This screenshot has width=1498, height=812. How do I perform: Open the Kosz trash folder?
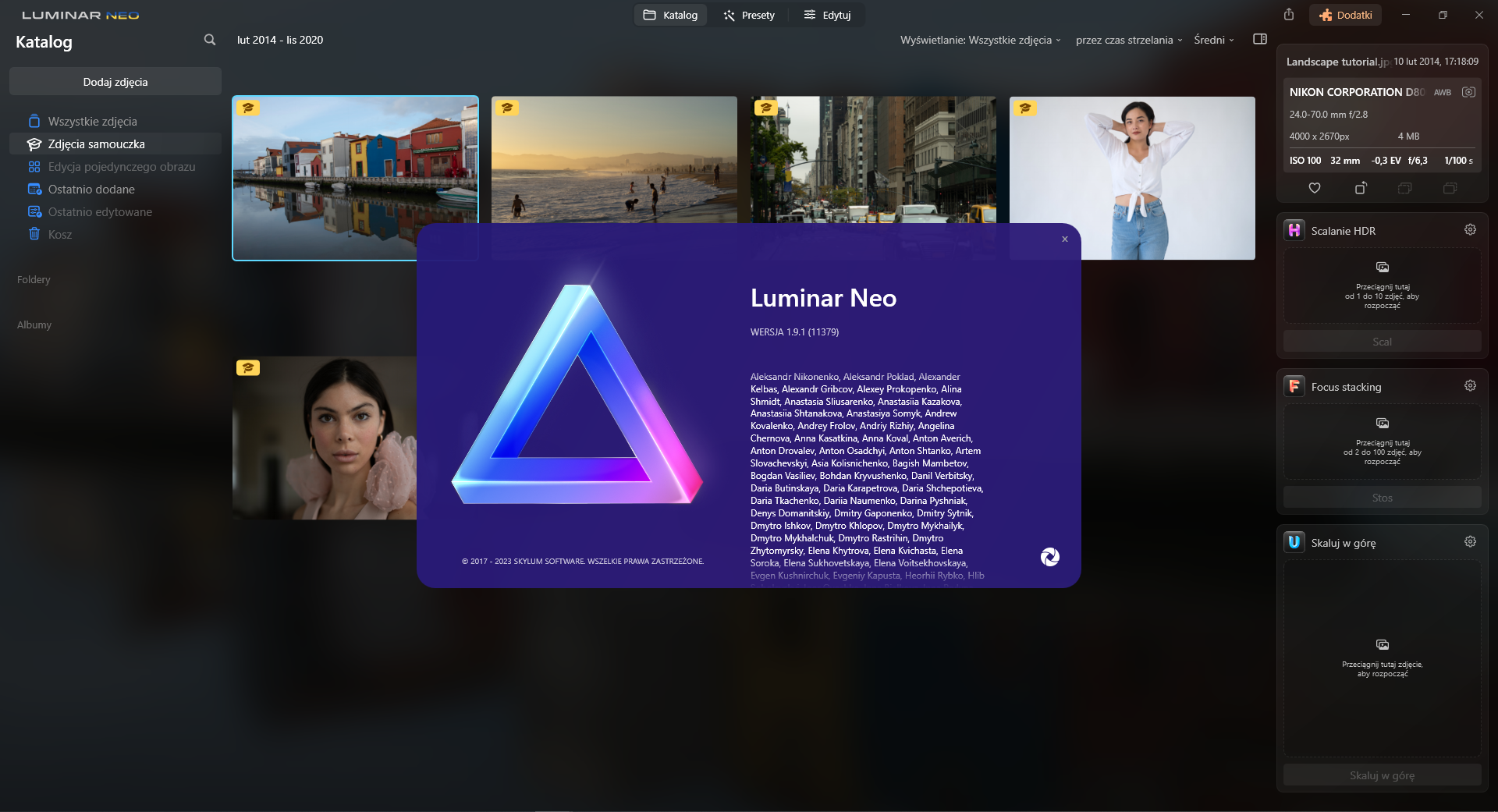[x=115, y=234]
